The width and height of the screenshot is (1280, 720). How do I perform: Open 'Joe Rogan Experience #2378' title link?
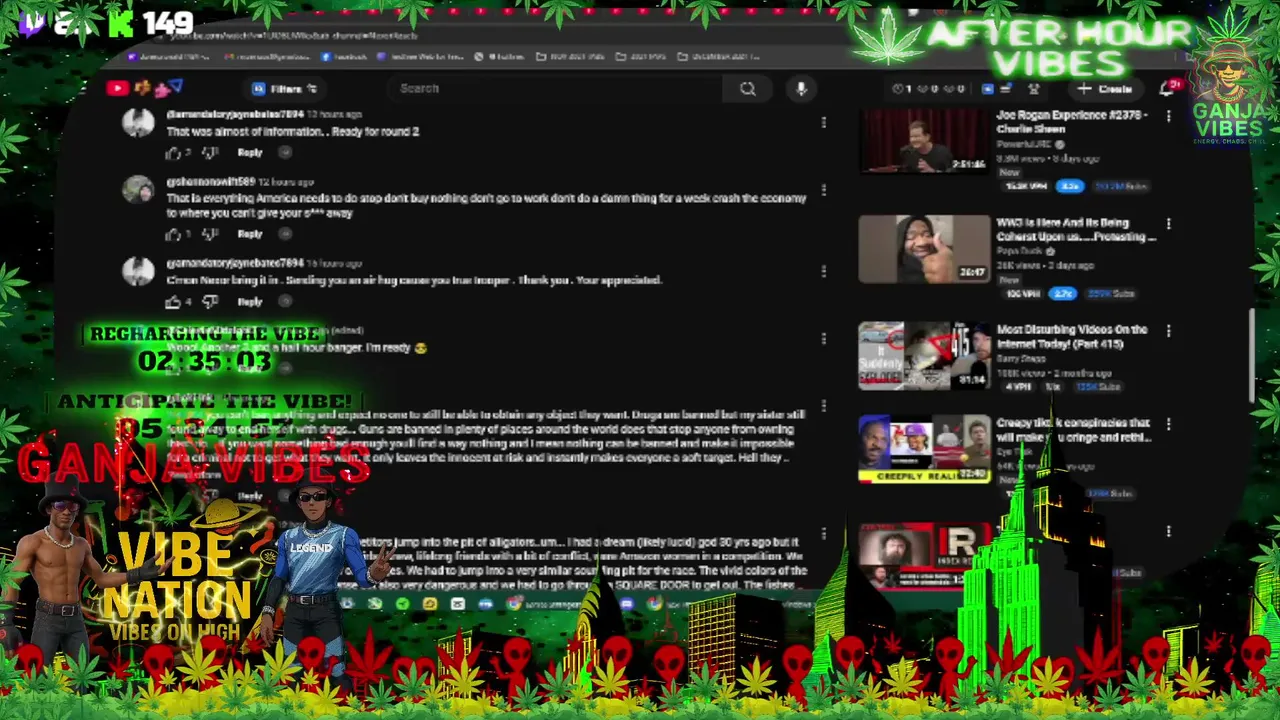coord(1071,122)
